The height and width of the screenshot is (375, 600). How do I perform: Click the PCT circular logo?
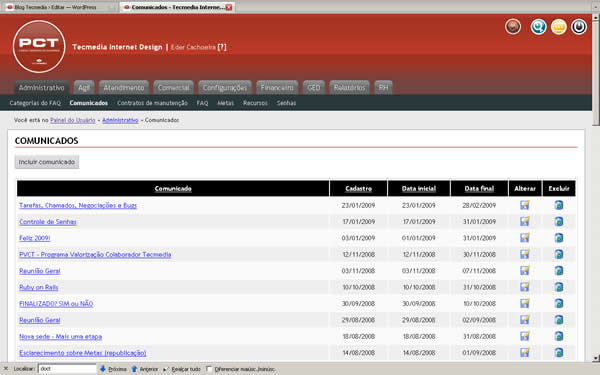click(x=39, y=47)
